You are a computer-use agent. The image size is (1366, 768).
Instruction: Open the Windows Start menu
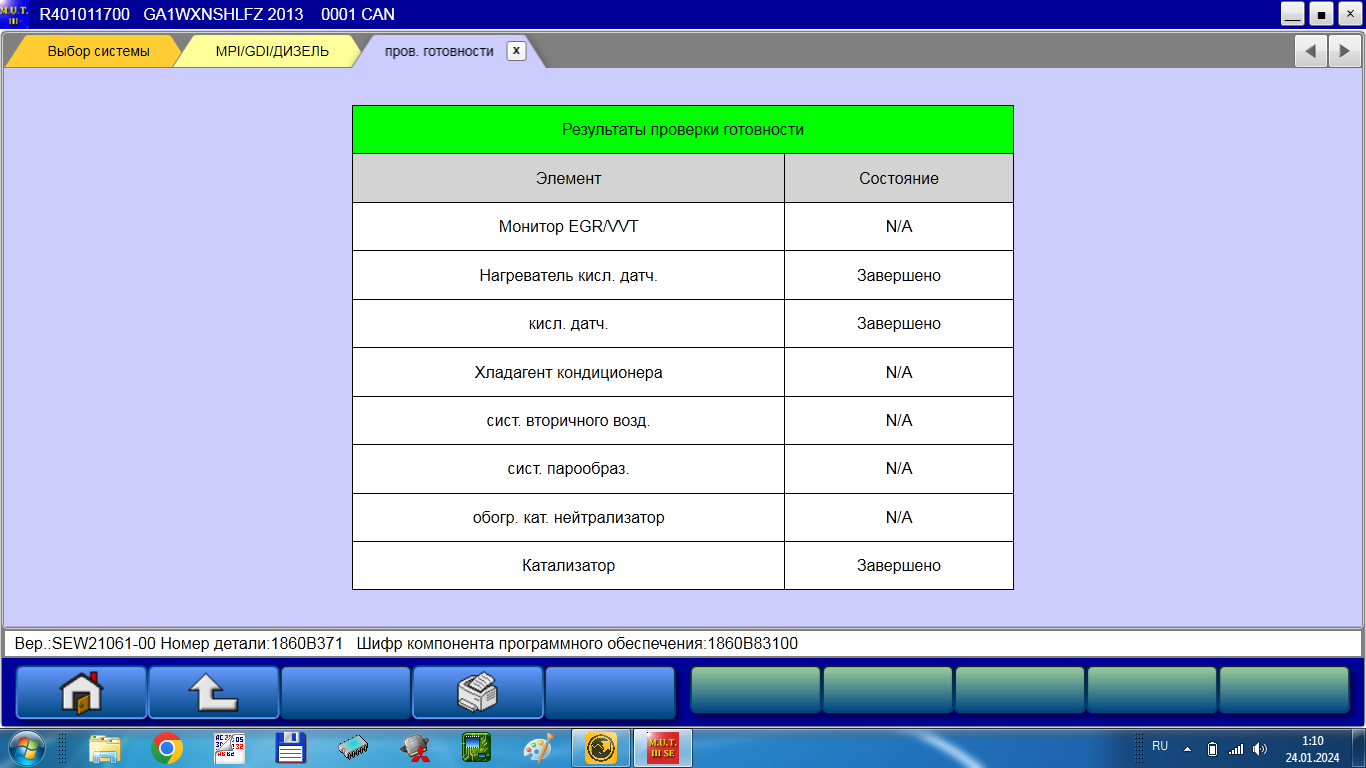click(25, 748)
